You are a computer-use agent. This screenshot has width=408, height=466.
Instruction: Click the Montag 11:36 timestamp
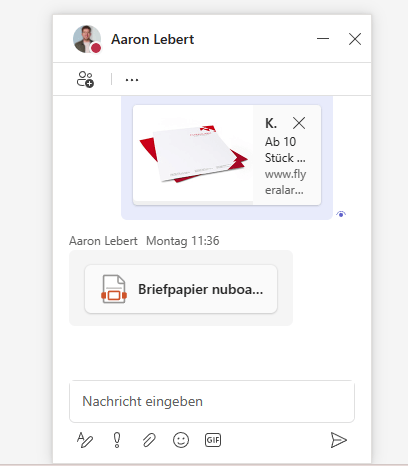click(183, 241)
